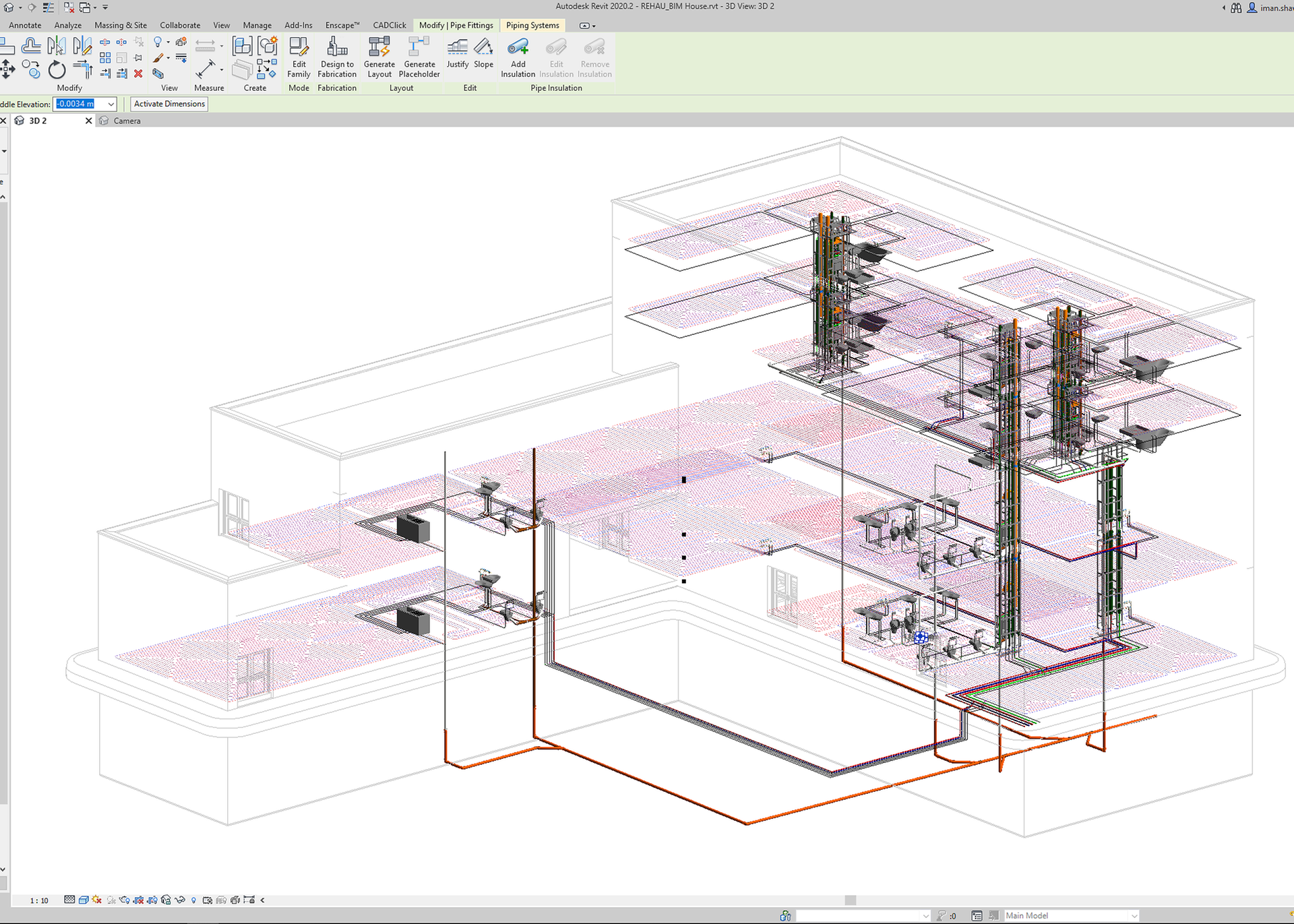Image resolution: width=1294 pixels, height=924 pixels.
Task: Click the 1:10 scale control
Action: pos(38,900)
